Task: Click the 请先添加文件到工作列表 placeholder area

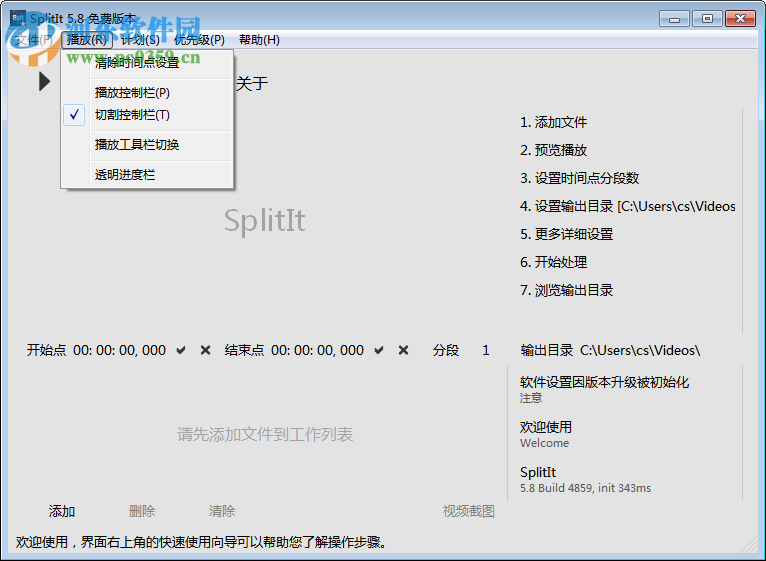Action: (x=265, y=434)
